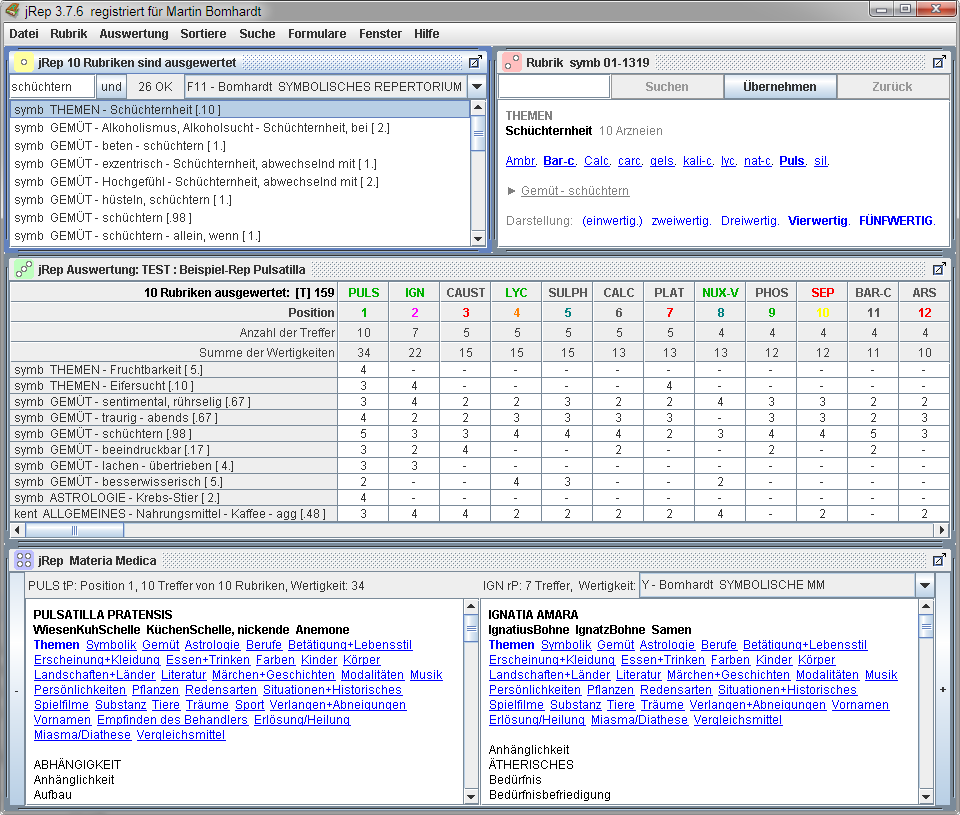The width and height of the screenshot is (960, 815).
Task: Click the minus button left of Pulsatilla pane
Action: point(17,691)
